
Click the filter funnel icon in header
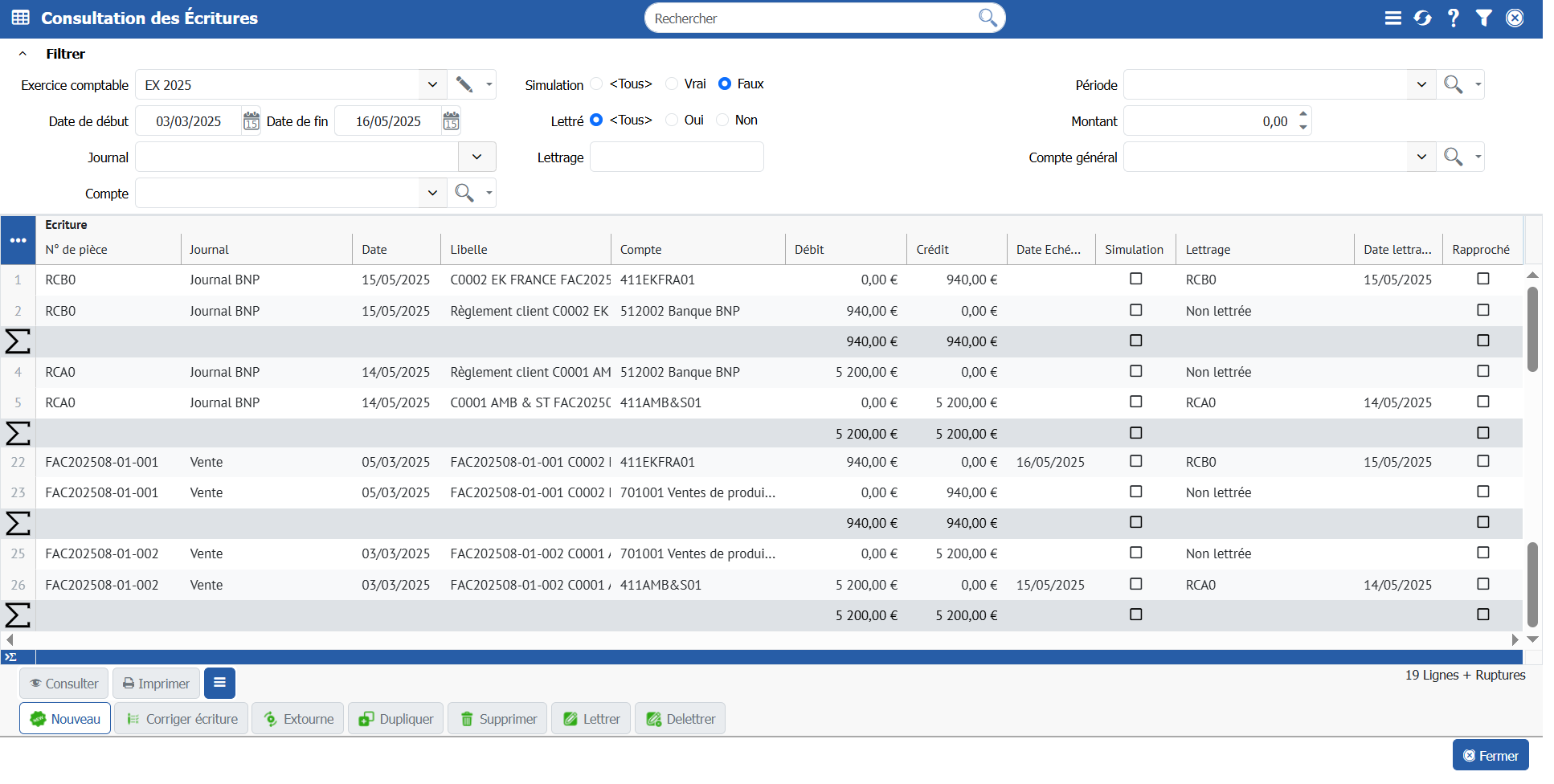pyautogui.click(x=1483, y=18)
